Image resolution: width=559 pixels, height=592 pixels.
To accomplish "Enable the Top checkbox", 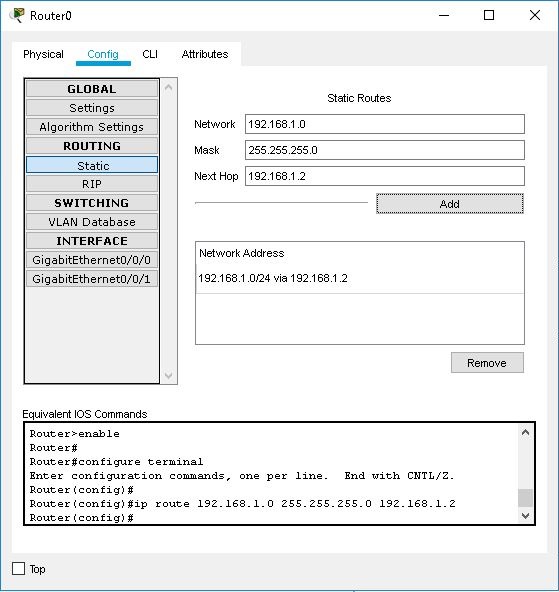I will point(18,569).
